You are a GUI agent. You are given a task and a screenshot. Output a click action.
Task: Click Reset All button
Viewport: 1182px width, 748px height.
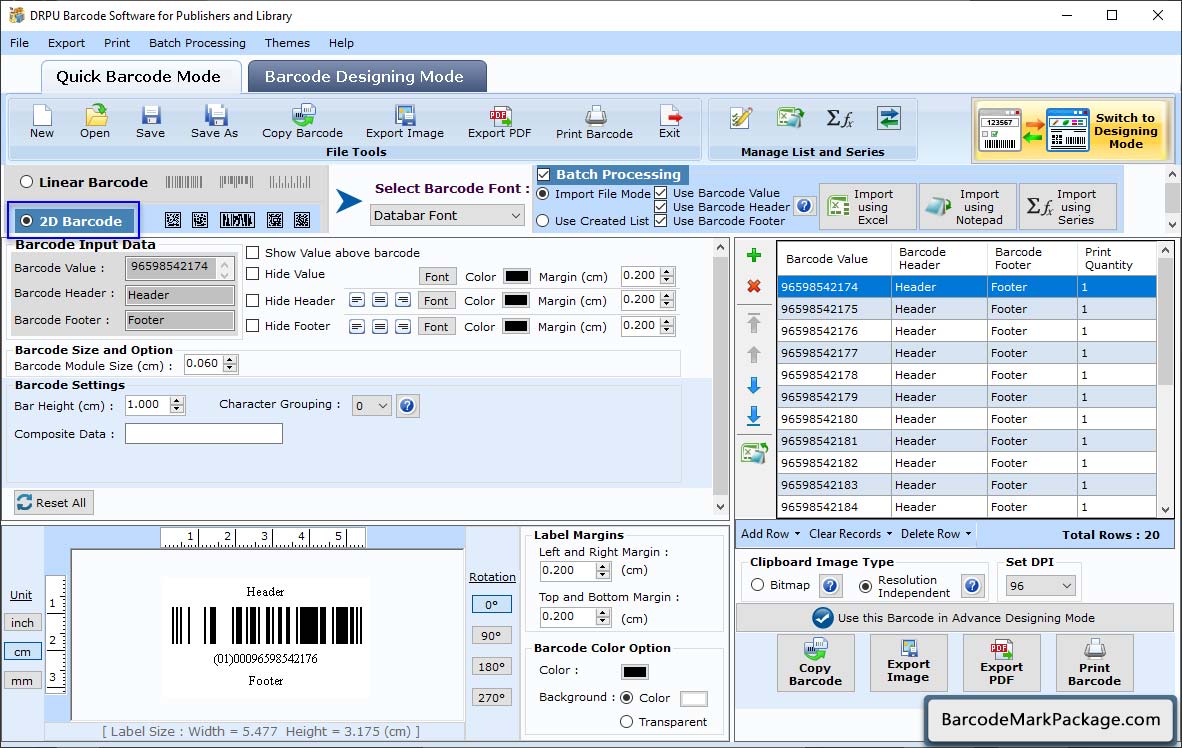[x=54, y=503]
